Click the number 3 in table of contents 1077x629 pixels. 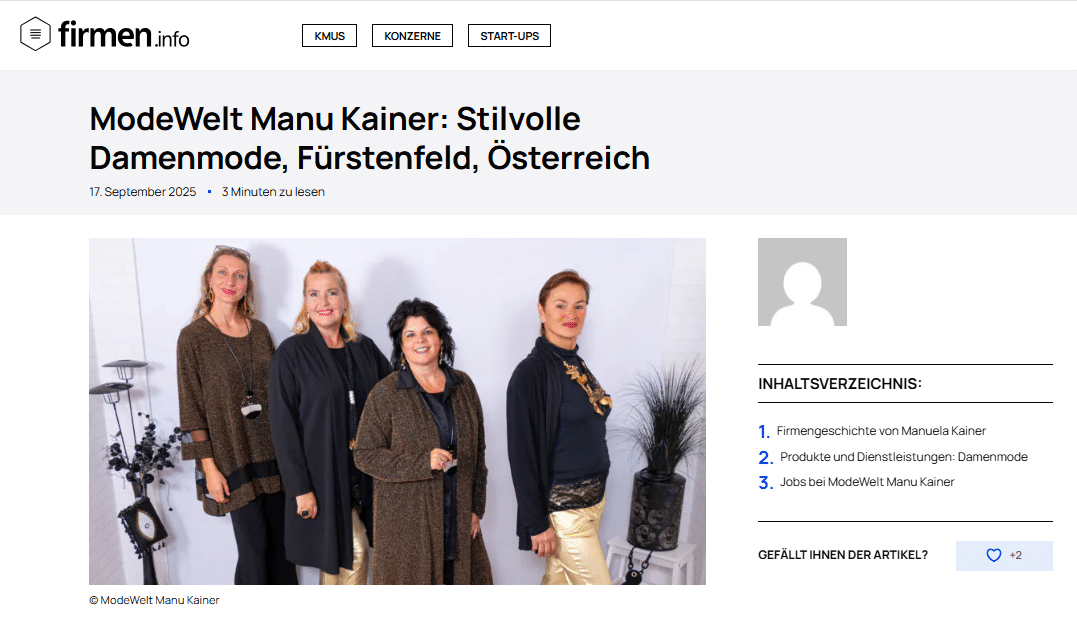pos(766,483)
